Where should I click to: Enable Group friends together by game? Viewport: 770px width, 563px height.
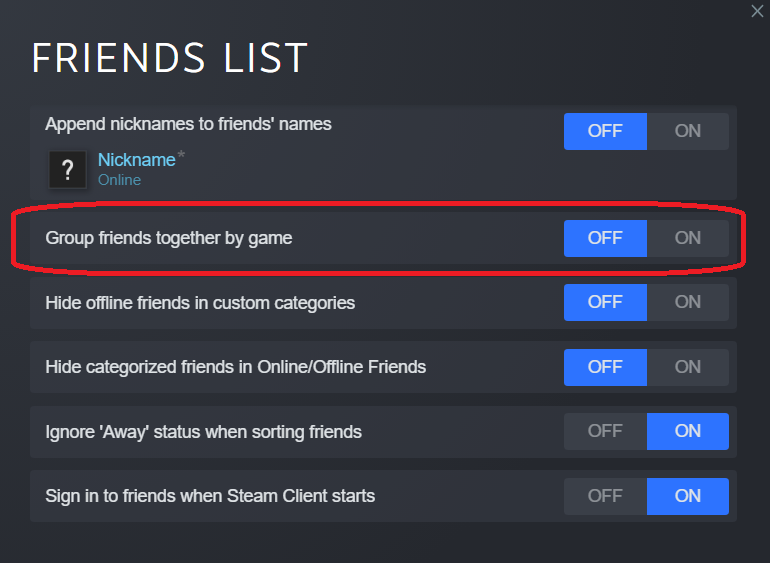(x=688, y=238)
